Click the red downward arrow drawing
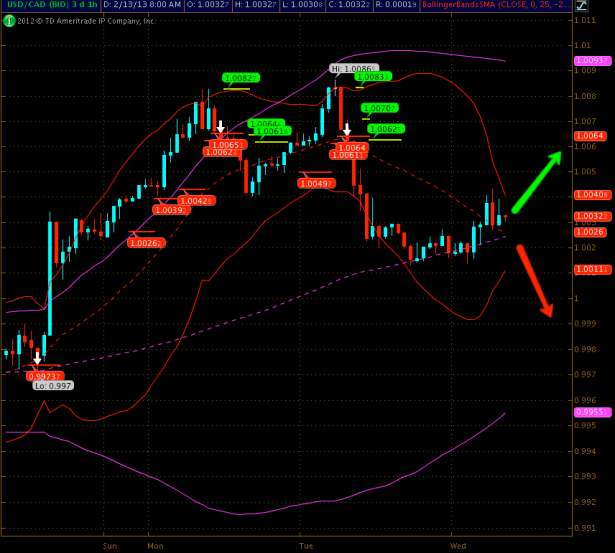615x553 pixels. tap(535, 281)
